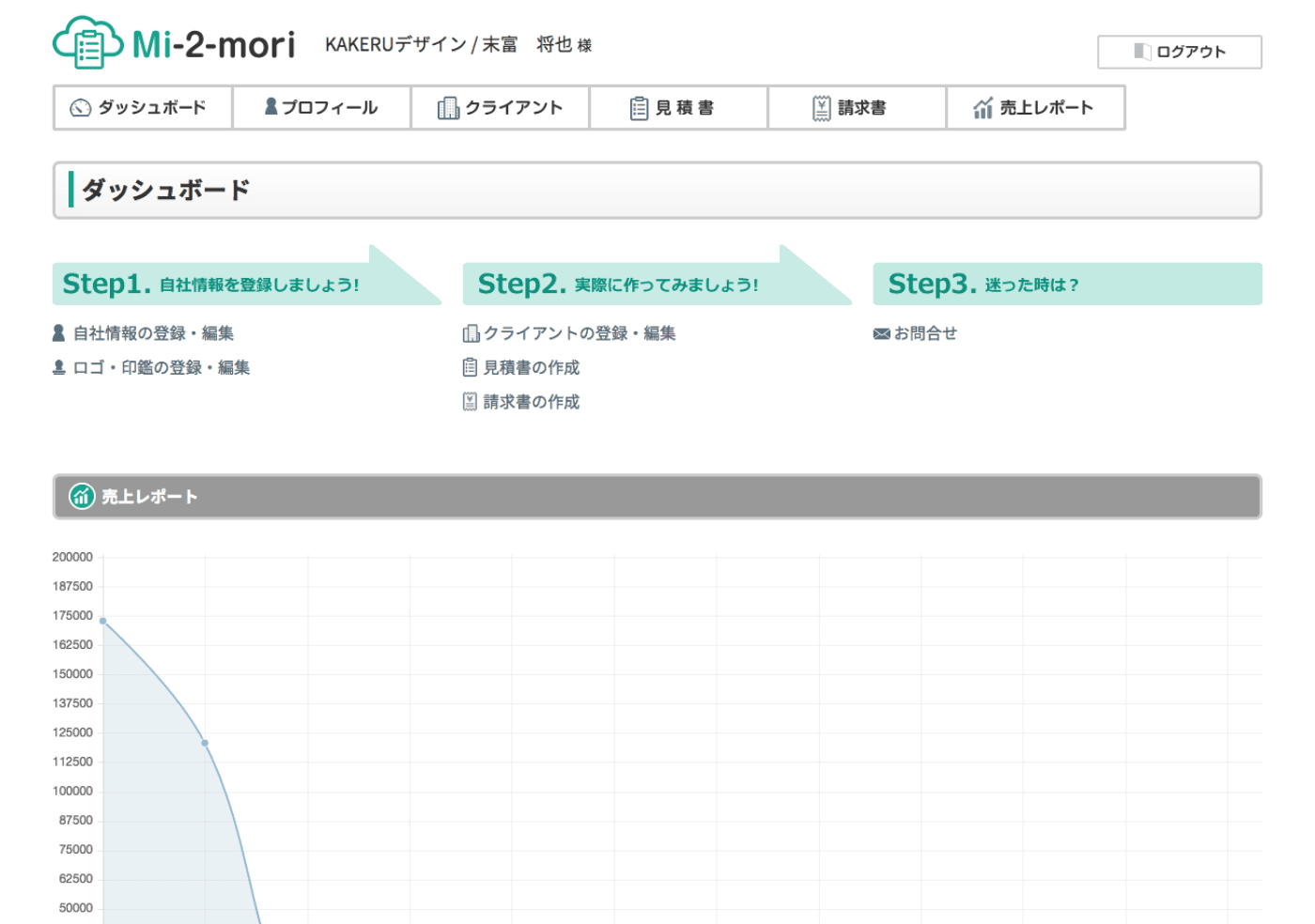Click the 75000 axis label
1315x924 pixels.
point(76,849)
